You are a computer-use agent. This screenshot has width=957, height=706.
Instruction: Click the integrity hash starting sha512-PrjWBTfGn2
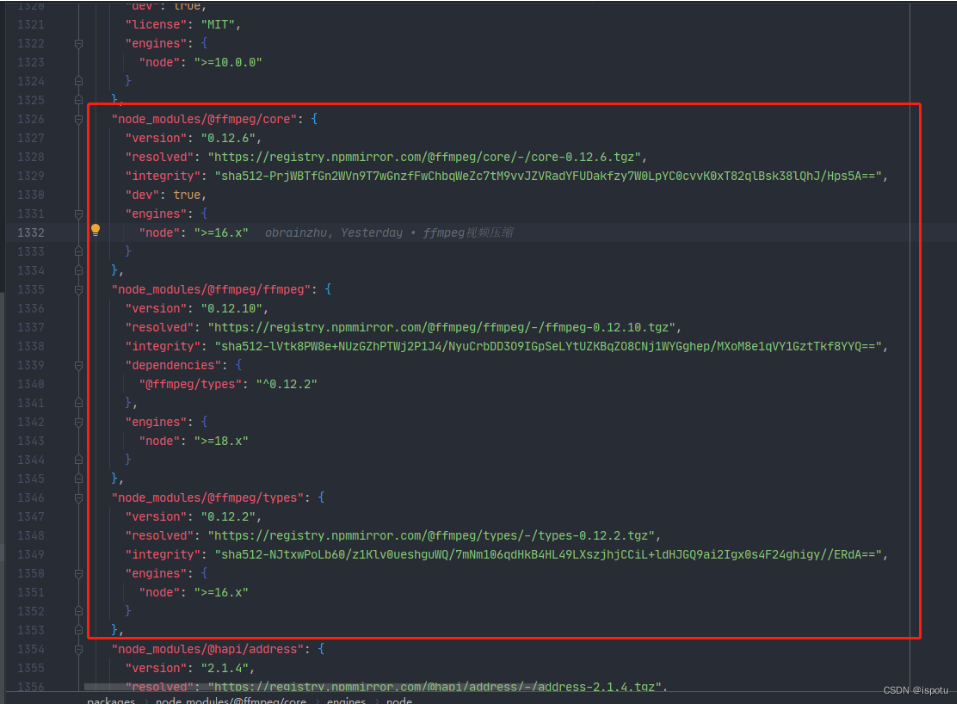pos(548,176)
